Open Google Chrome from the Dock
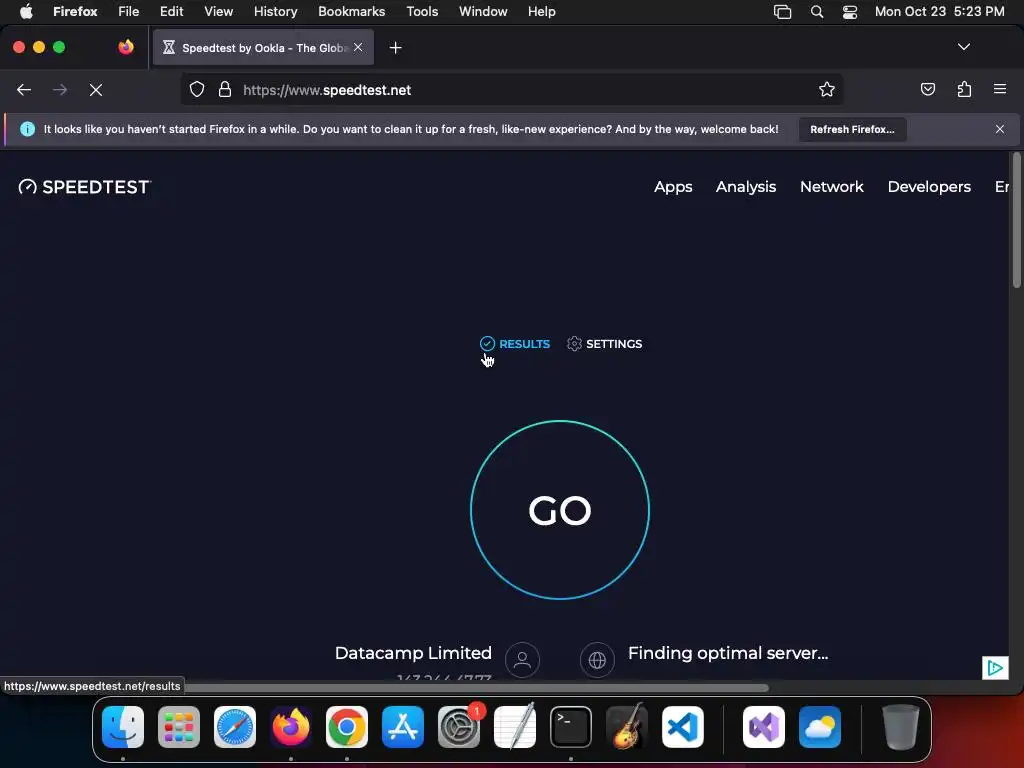This screenshot has width=1024, height=768. 347,727
